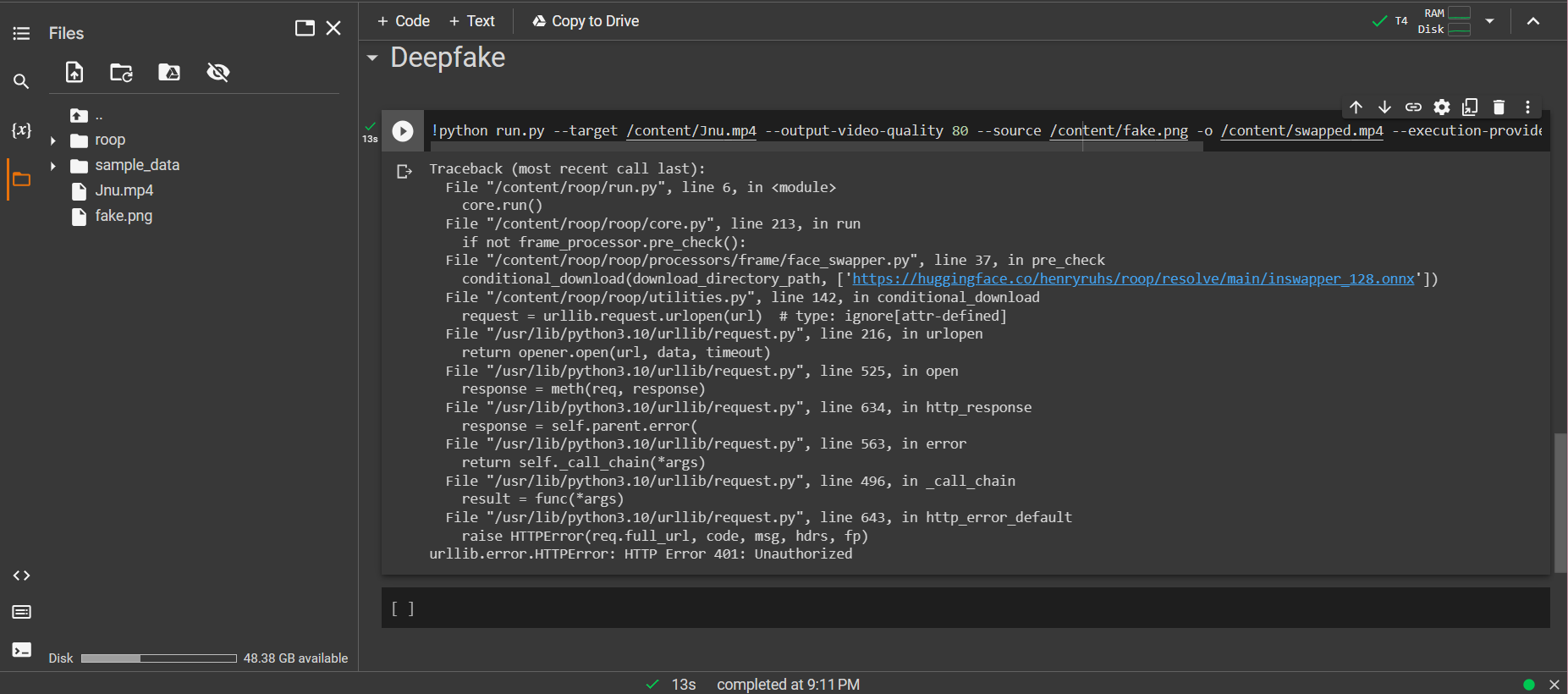Screen dimensions: 1568x694
Task: Refresh the Files folder listing
Action: [121, 73]
